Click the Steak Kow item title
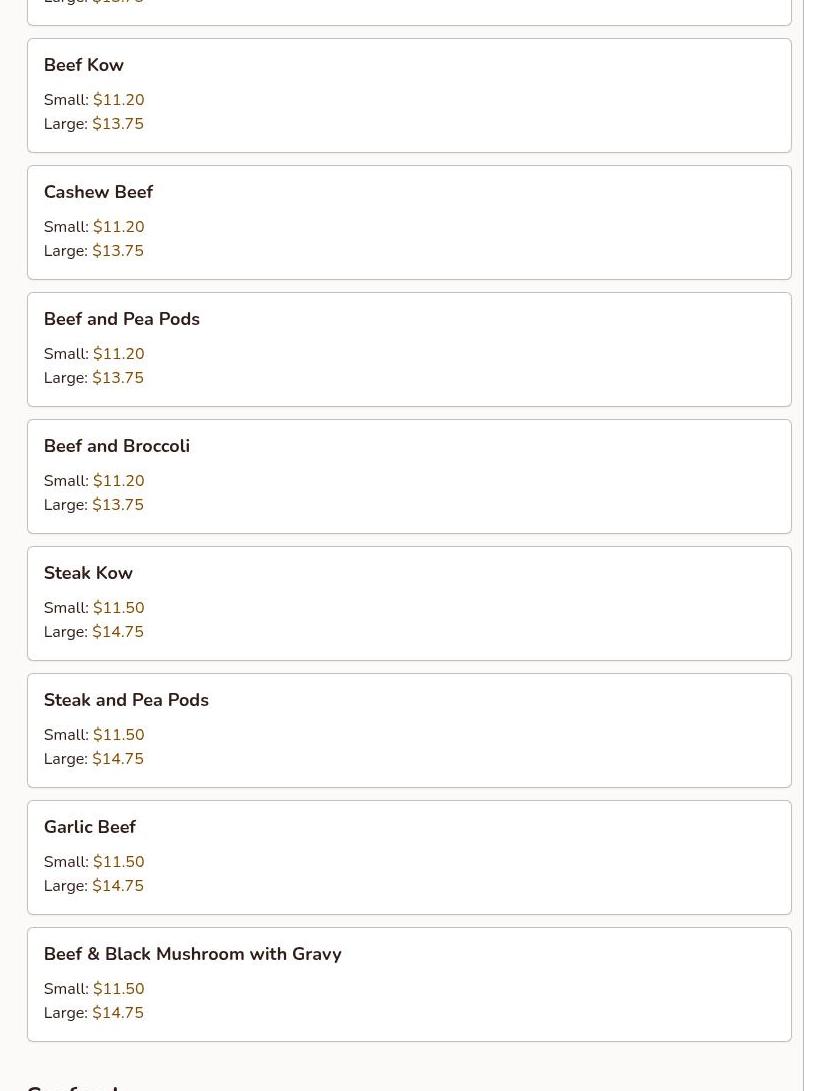The height and width of the screenshot is (1091, 824). (x=88, y=573)
